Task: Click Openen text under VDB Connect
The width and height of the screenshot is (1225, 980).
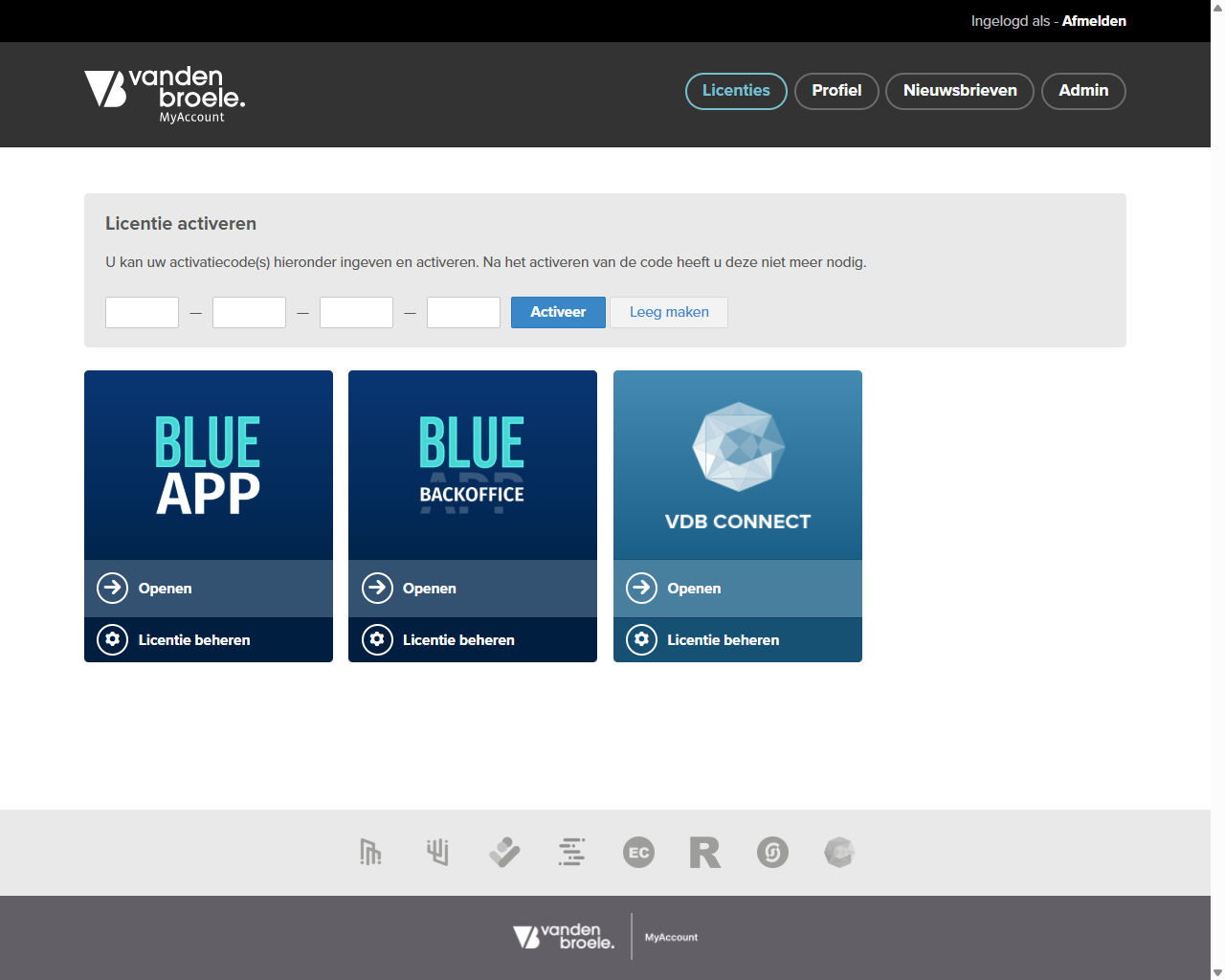Action: 694,589
